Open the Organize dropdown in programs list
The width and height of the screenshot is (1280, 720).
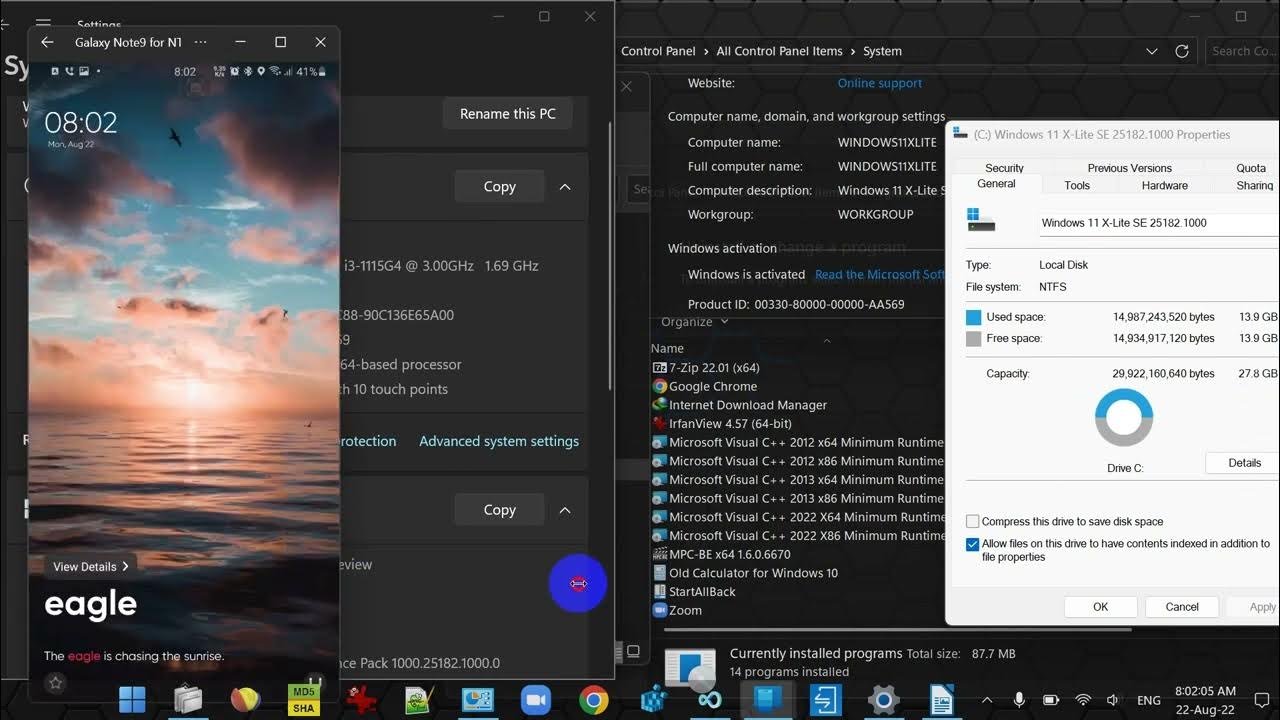coord(695,322)
